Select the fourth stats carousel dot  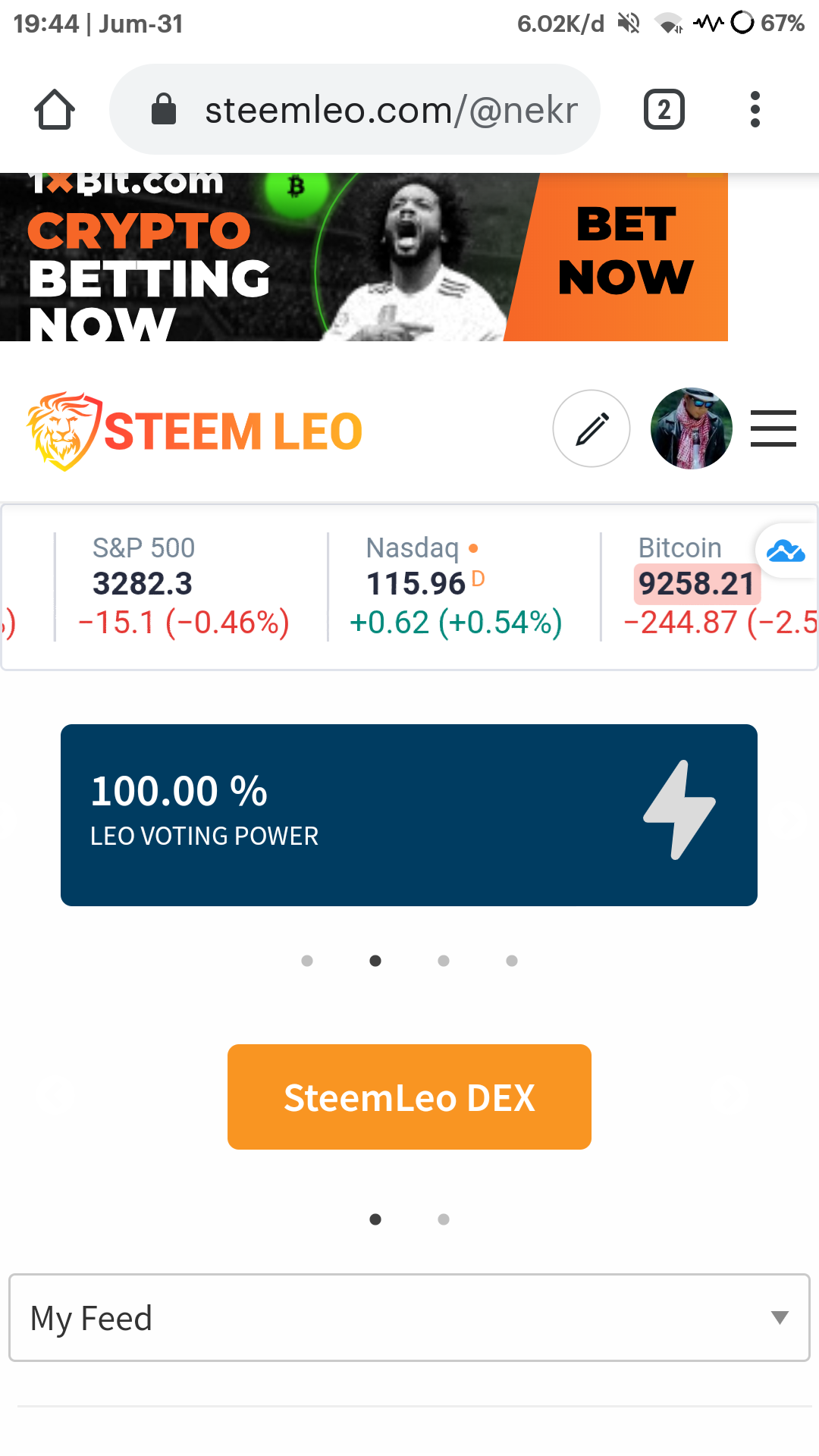[x=512, y=961]
